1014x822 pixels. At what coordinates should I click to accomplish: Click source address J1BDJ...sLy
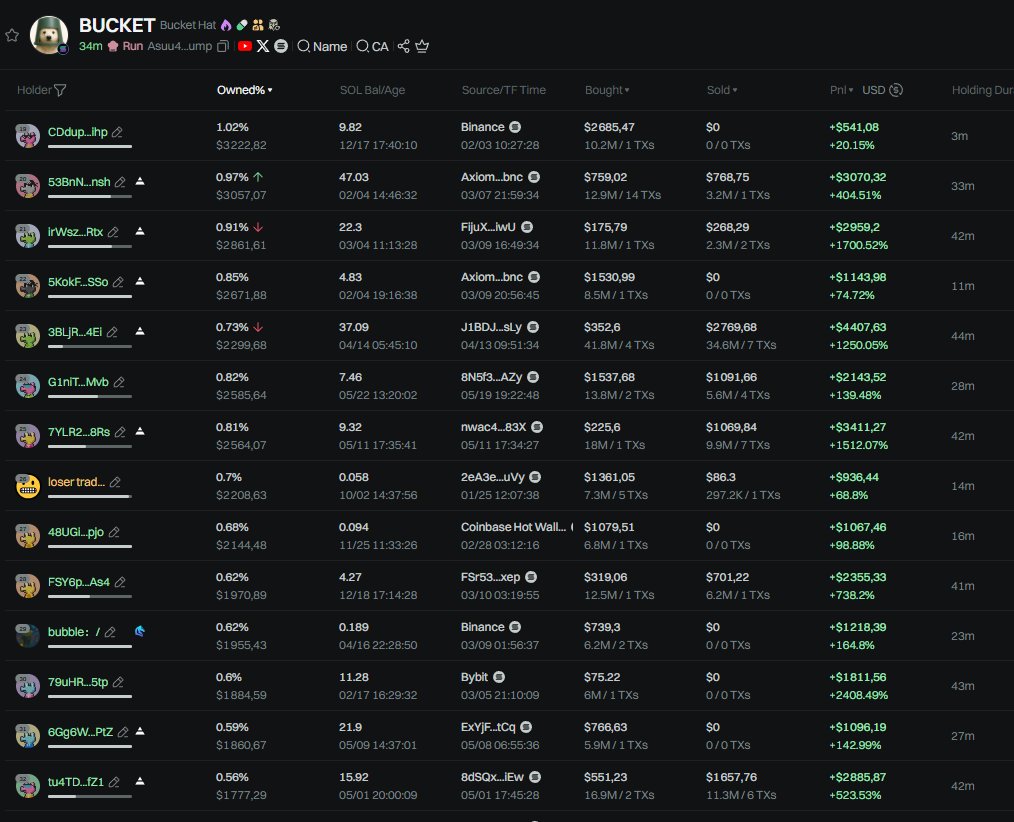491,327
